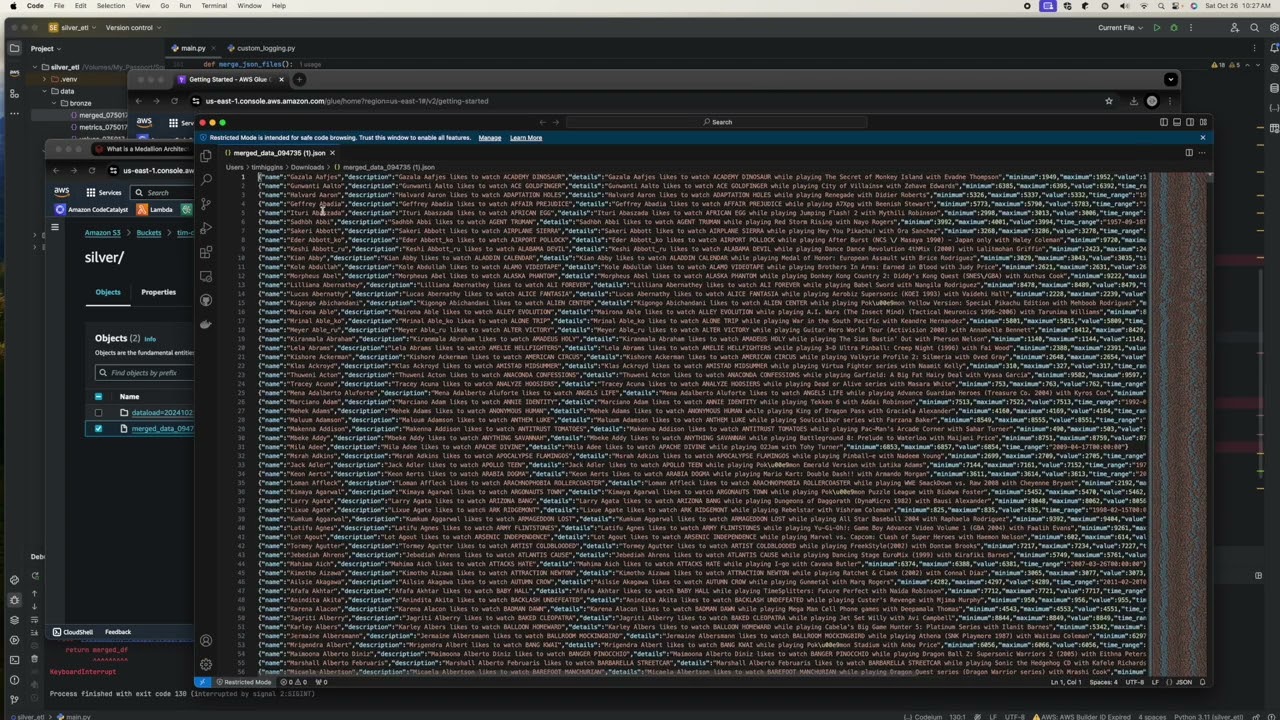Open Terminal menu in macOS menu bar
This screenshot has width=1280, height=720.
pyautogui.click(x=214, y=6)
